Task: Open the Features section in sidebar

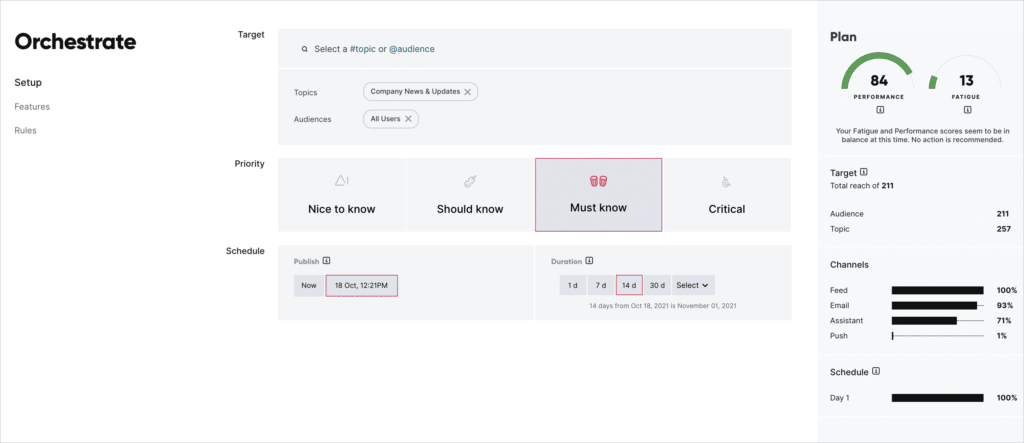Action: (32, 107)
